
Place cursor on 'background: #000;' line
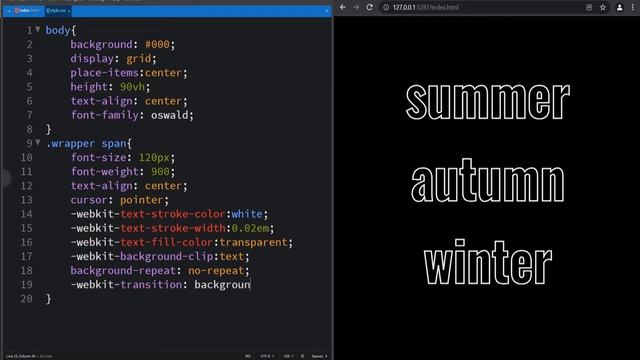coord(122,44)
